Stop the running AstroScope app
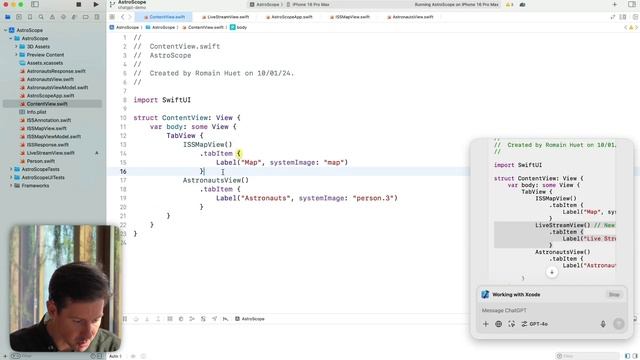 click(78, 4)
